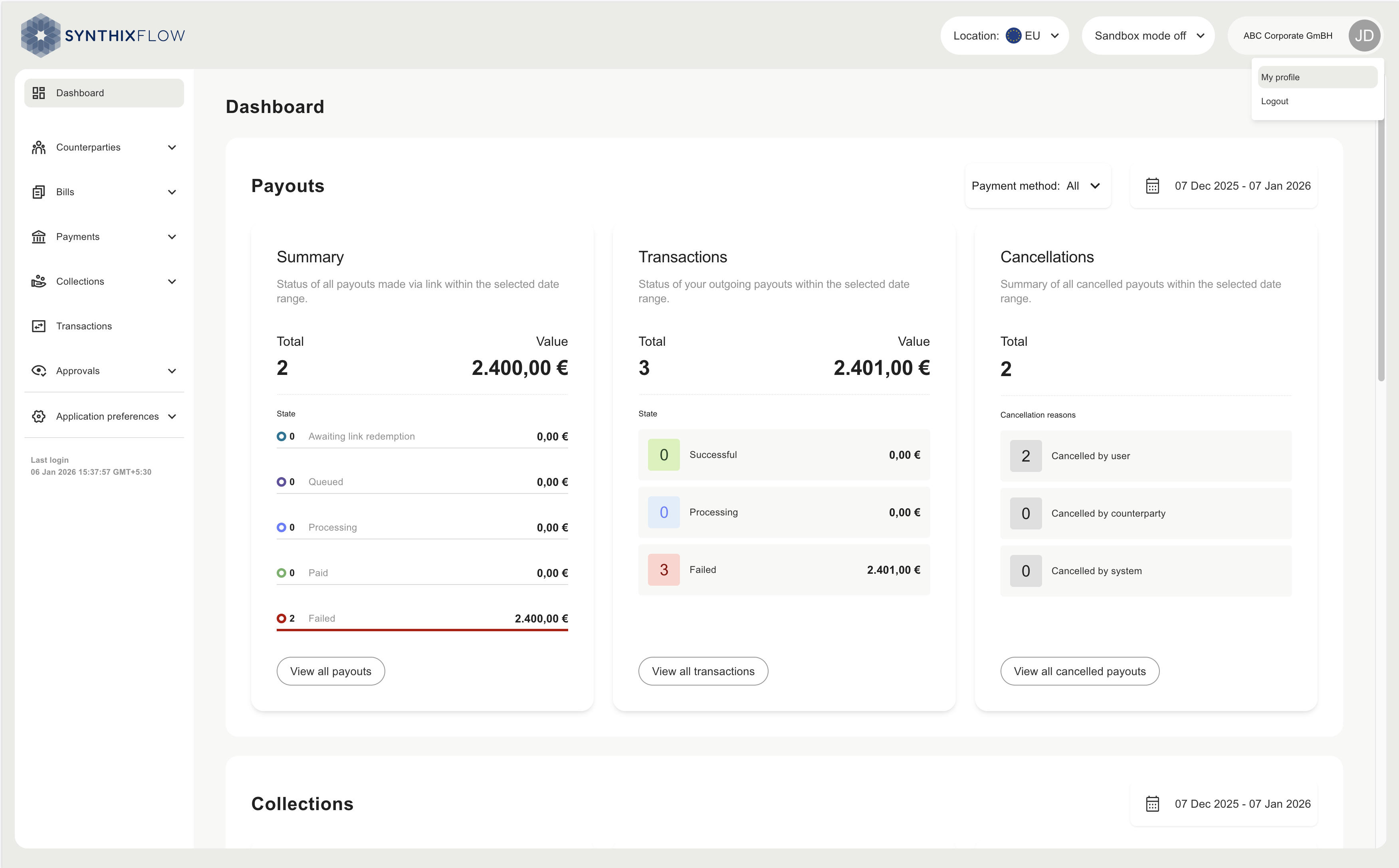Open the Sandbox mode dropdown
The height and width of the screenshot is (868, 1399).
click(x=1148, y=36)
